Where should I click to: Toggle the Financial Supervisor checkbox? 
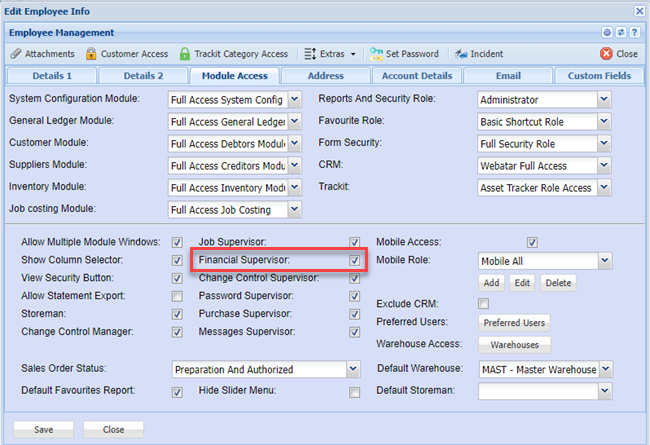click(354, 260)
